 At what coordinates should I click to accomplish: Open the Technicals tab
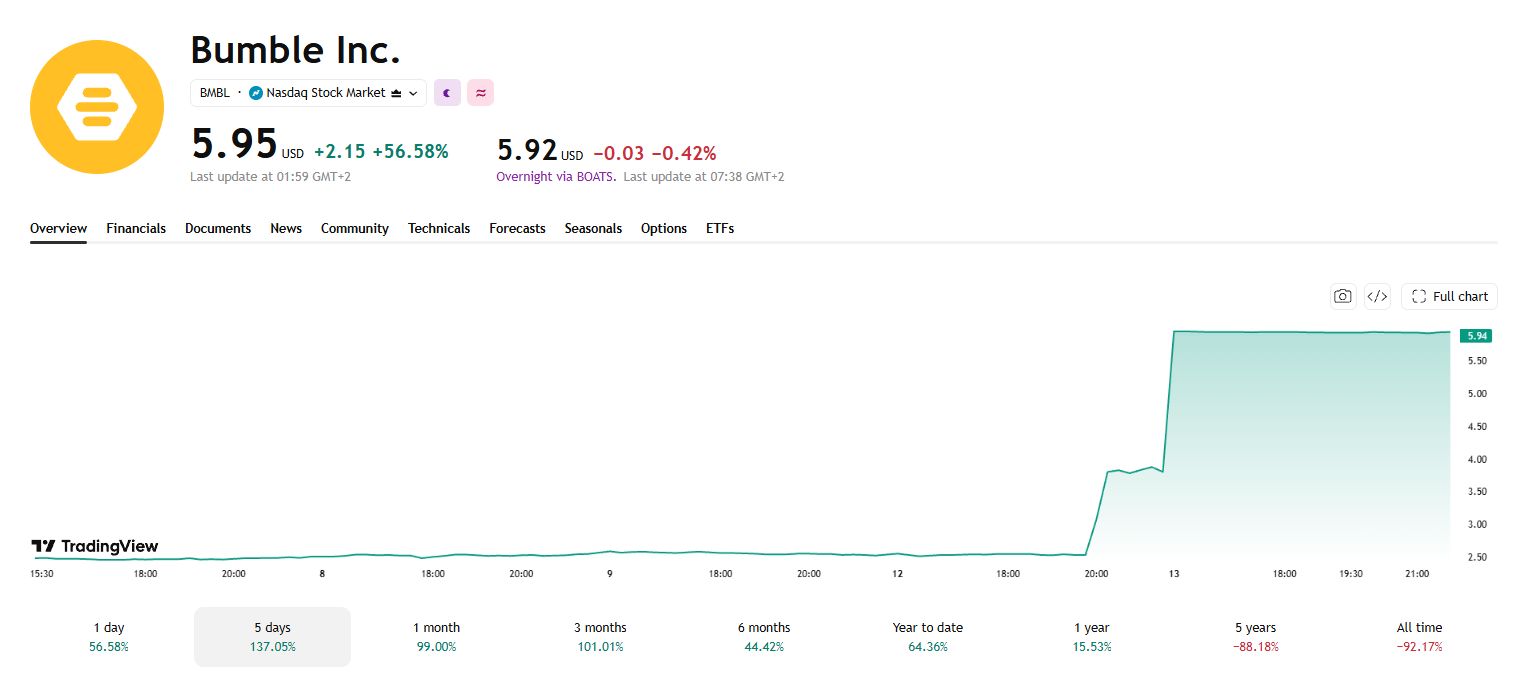pos(439,228)
